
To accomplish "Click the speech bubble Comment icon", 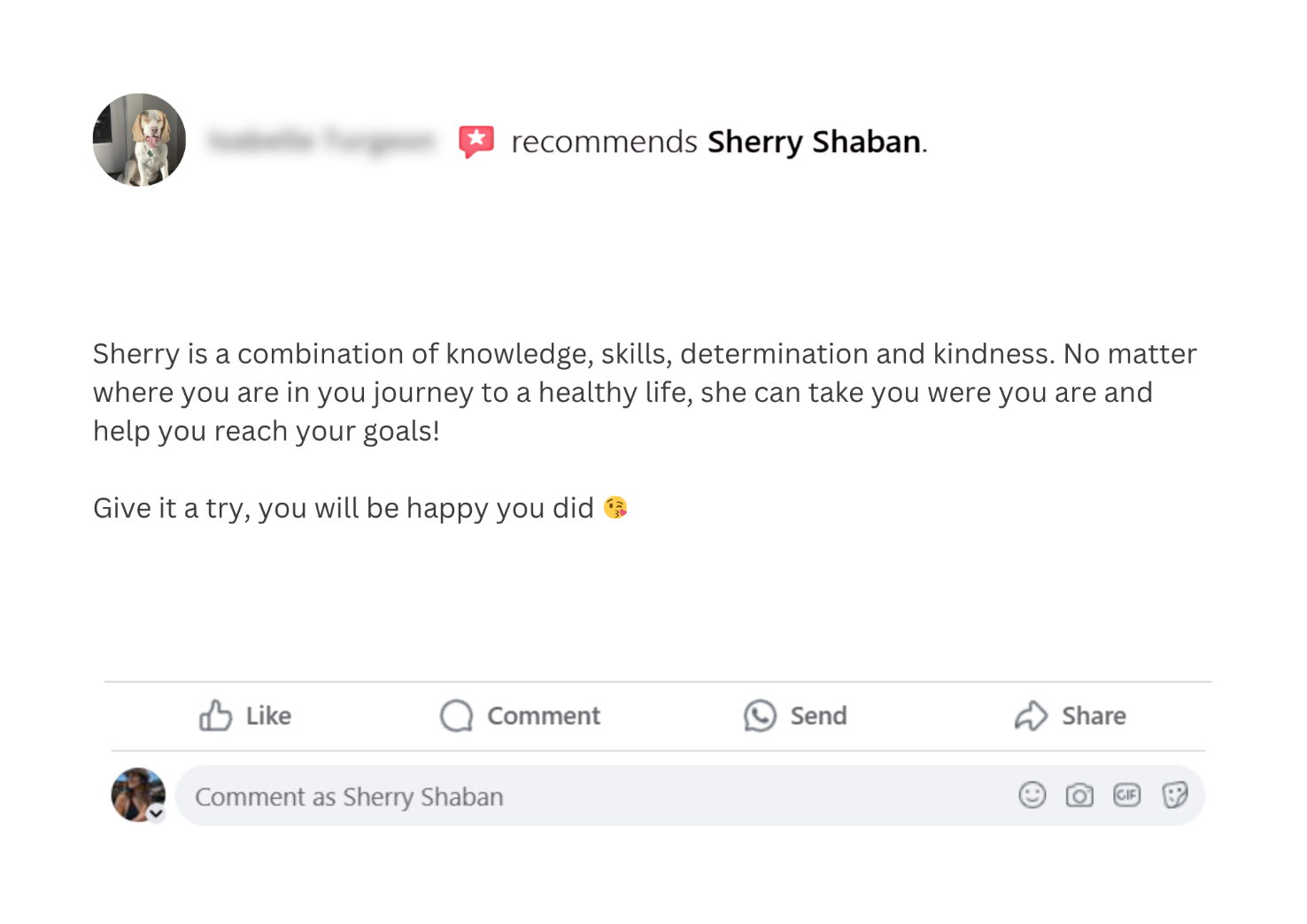I will click(456, 716).
